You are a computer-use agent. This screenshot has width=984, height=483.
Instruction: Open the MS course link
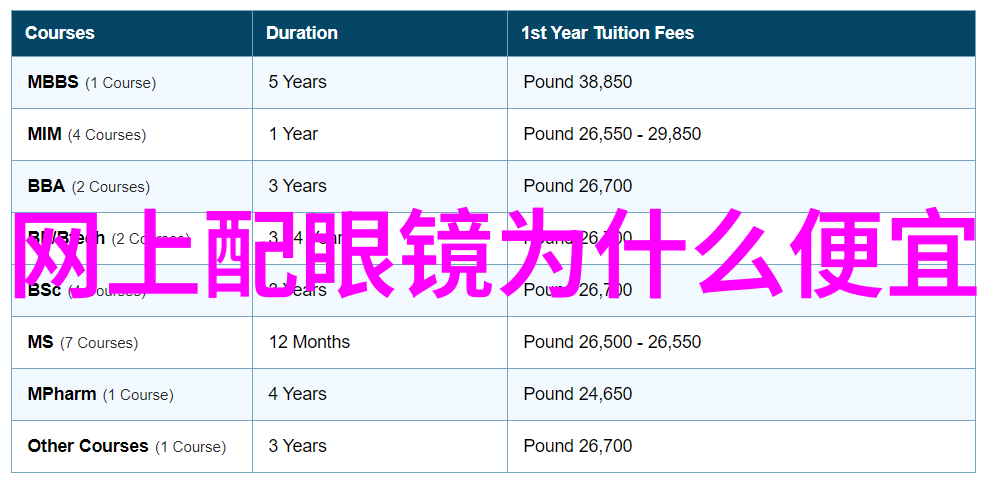pyautogui.click(x=41, y=342)
